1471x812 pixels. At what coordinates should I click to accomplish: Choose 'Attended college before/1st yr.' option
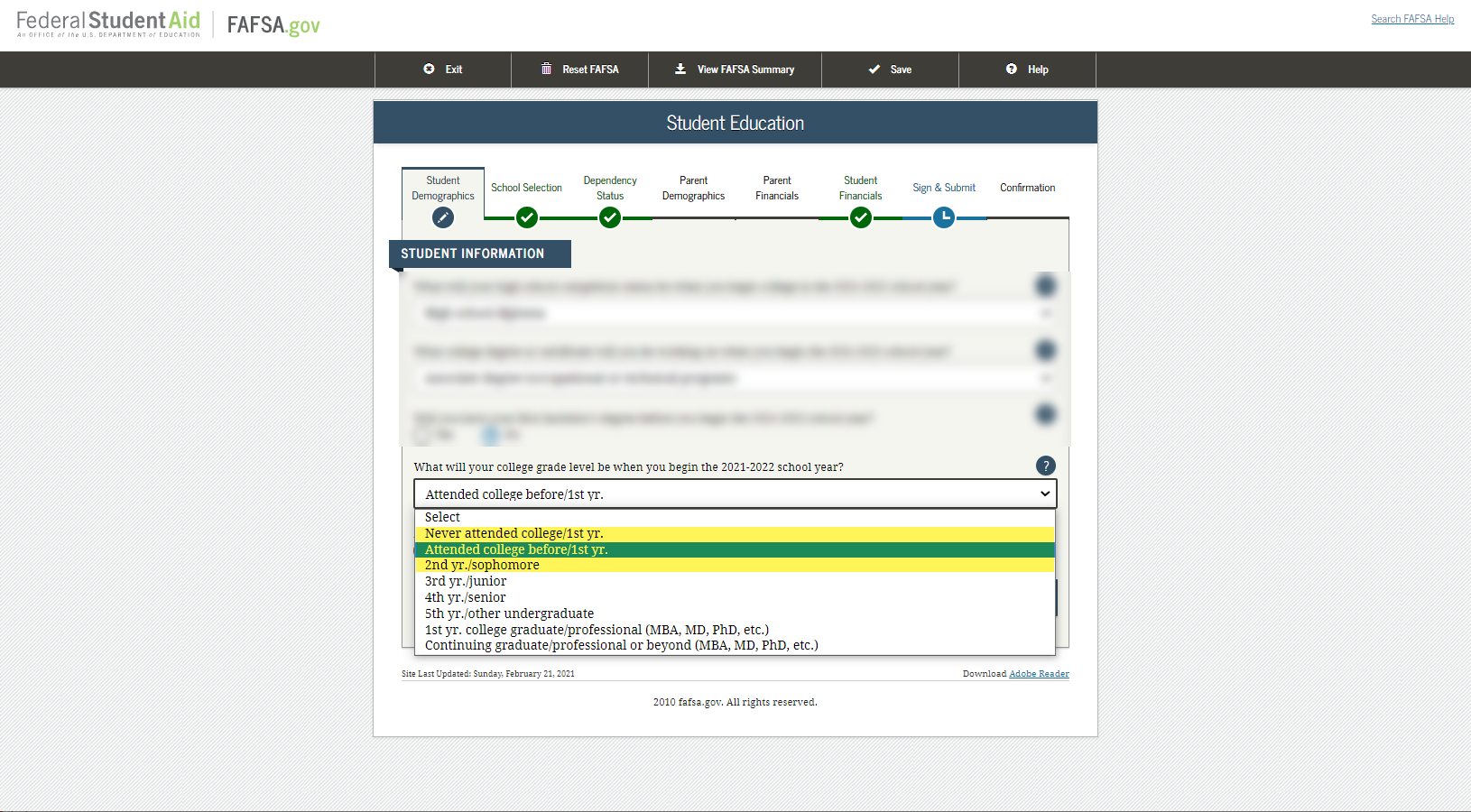point(735,549)
